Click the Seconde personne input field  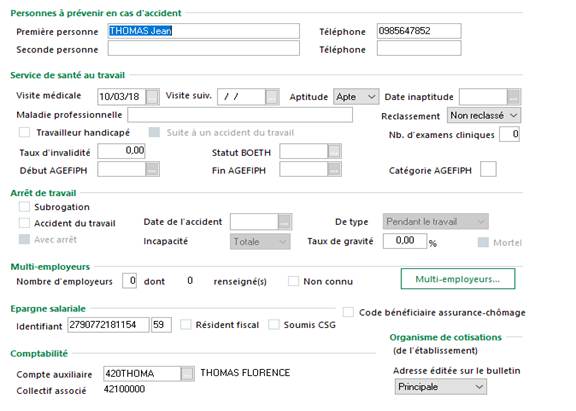[x=204, y=48]
